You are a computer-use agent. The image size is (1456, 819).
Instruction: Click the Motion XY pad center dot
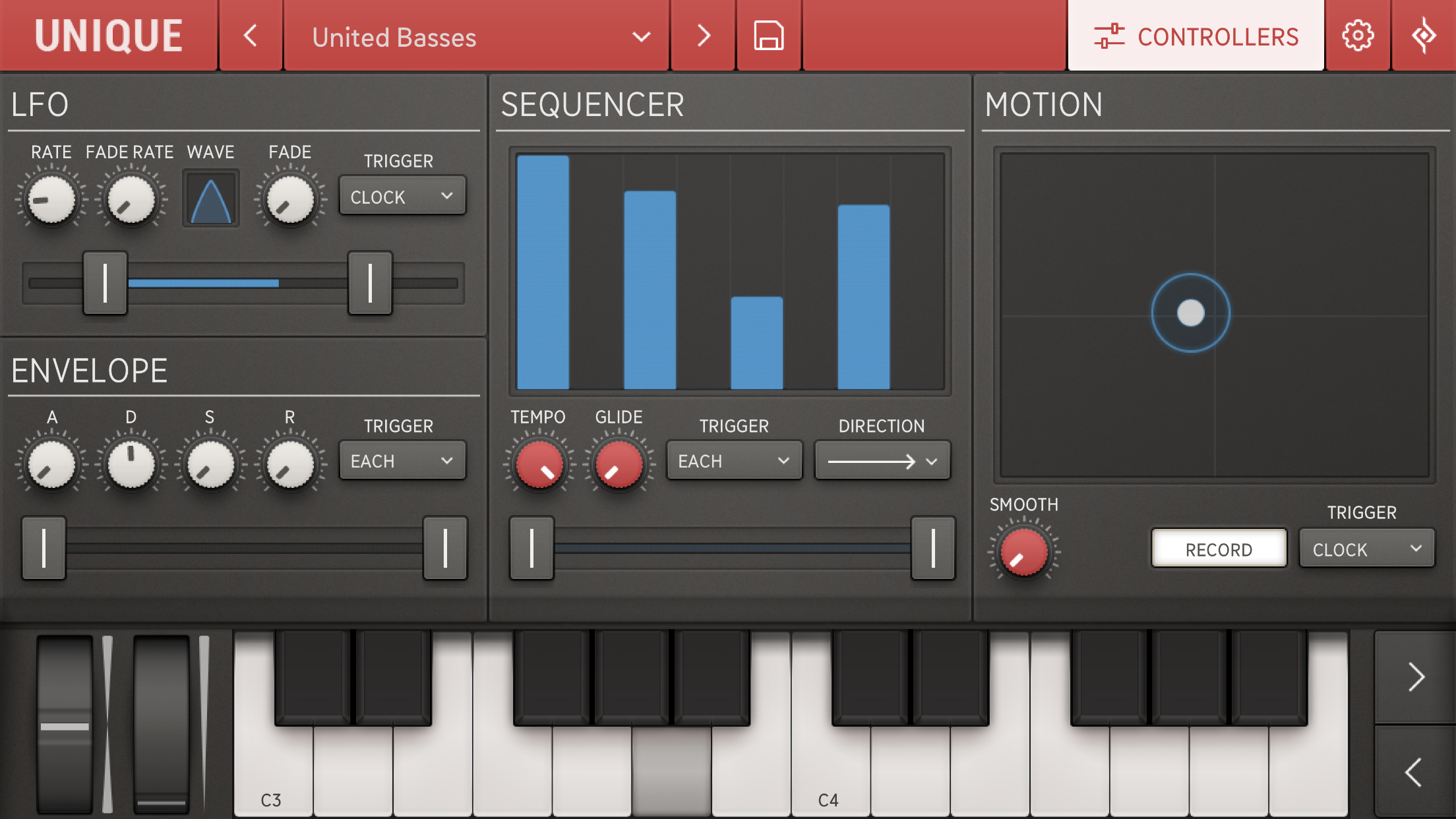[1190, 313]
